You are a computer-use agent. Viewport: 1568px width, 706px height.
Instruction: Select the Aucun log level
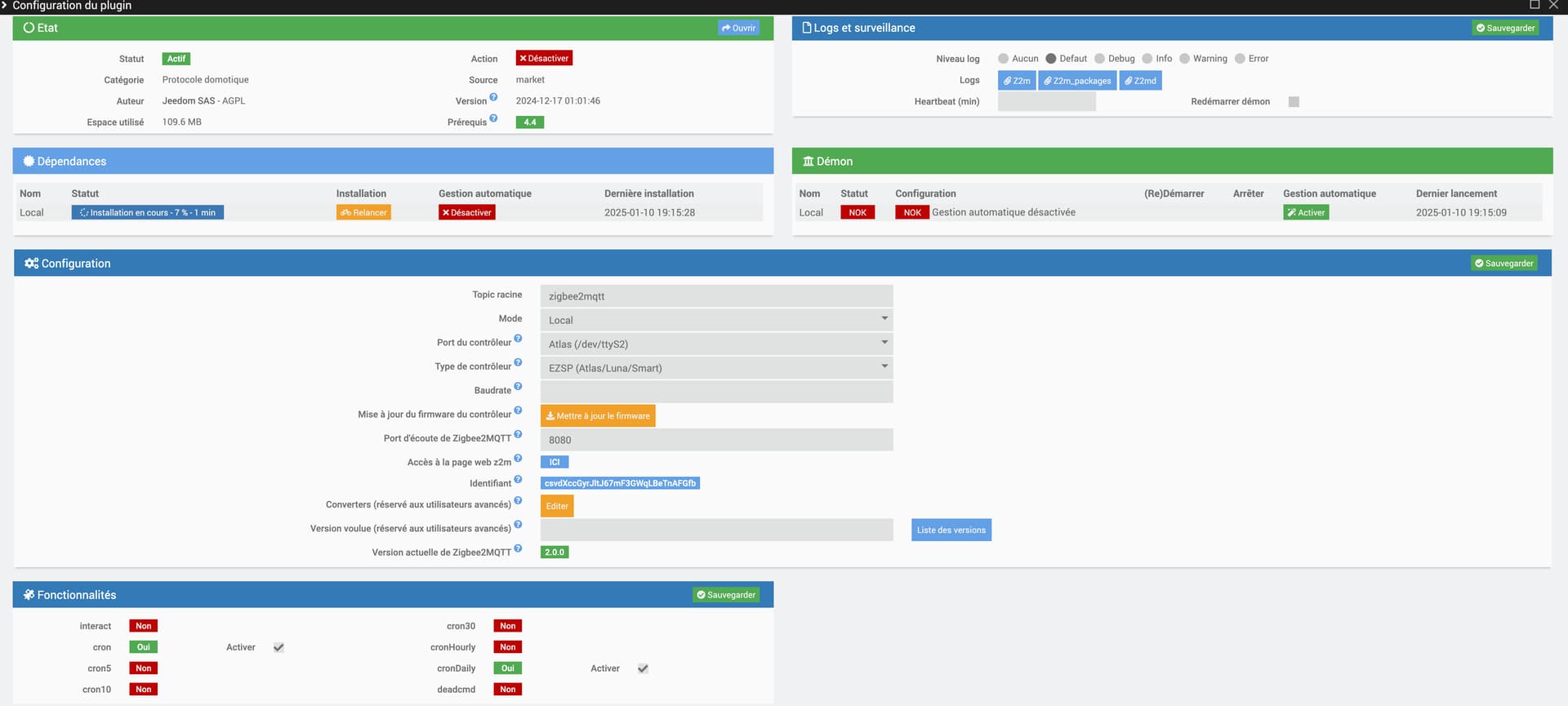tap(1004, 59)
